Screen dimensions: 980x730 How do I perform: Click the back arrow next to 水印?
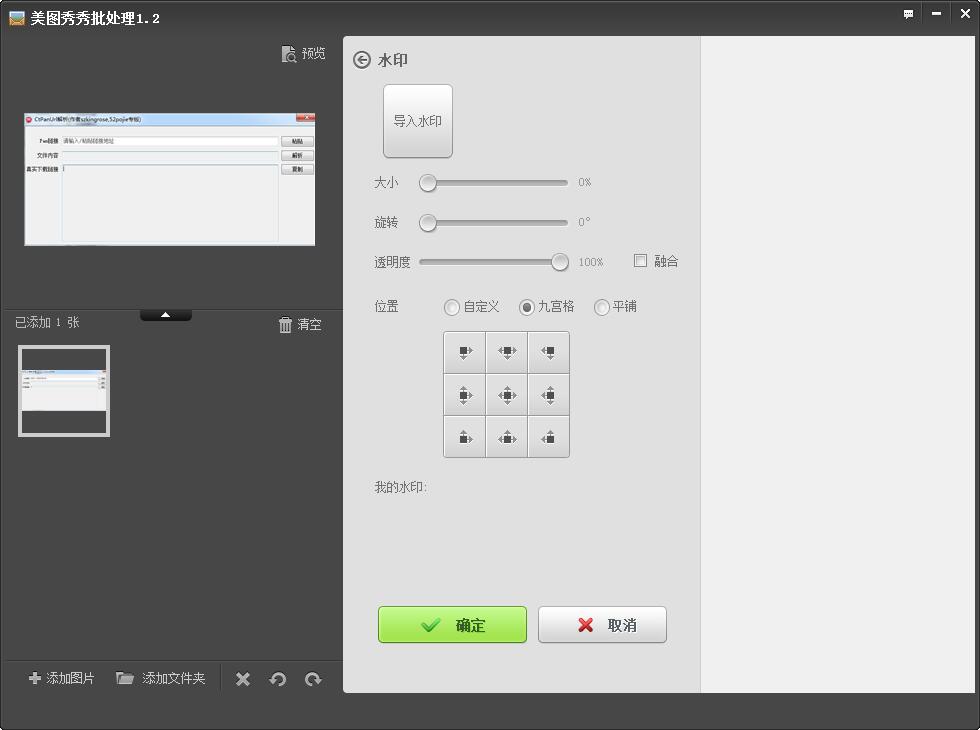(x=361, y=60)
